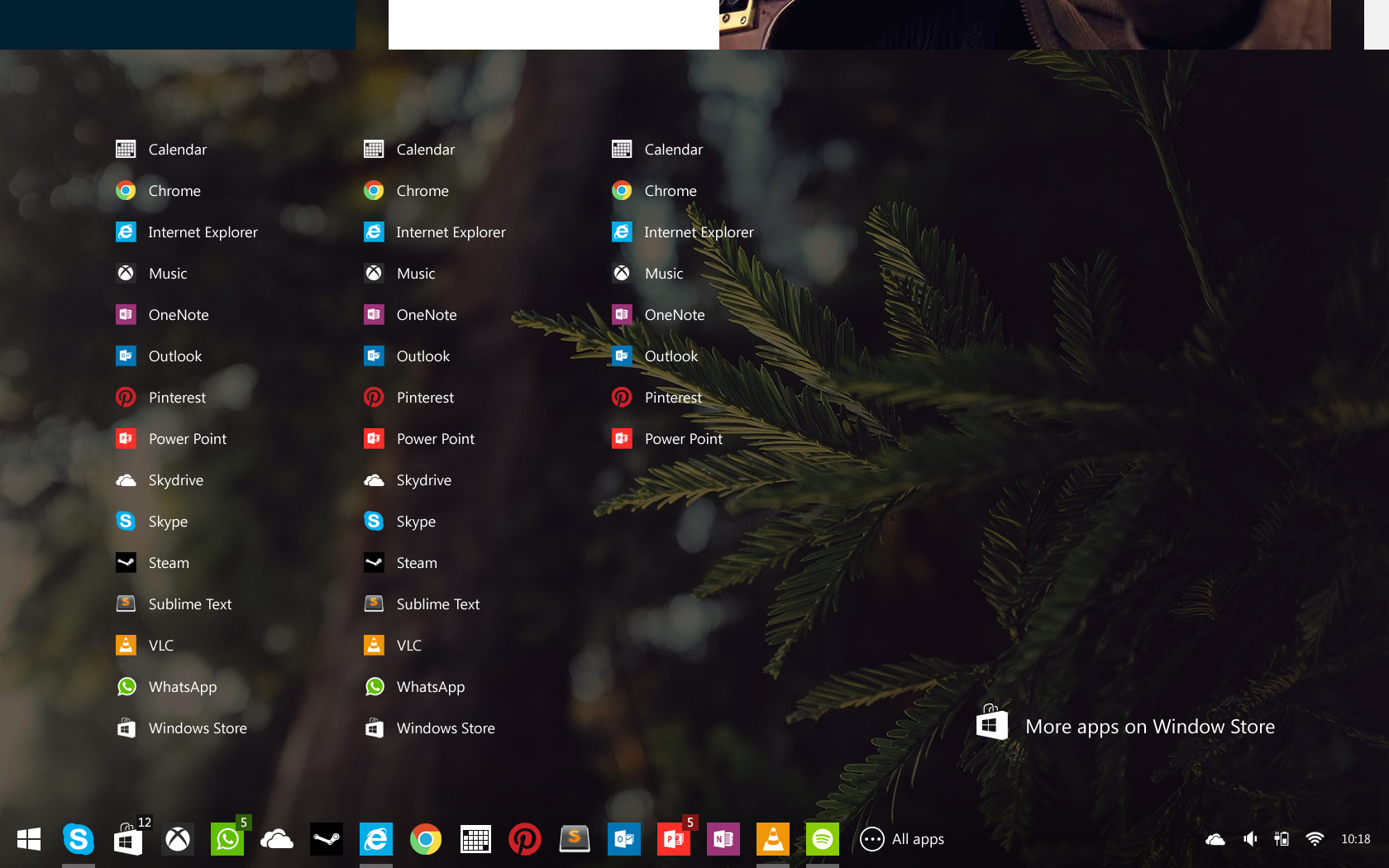Open VLC in the first column

click(x=145, y=645)
